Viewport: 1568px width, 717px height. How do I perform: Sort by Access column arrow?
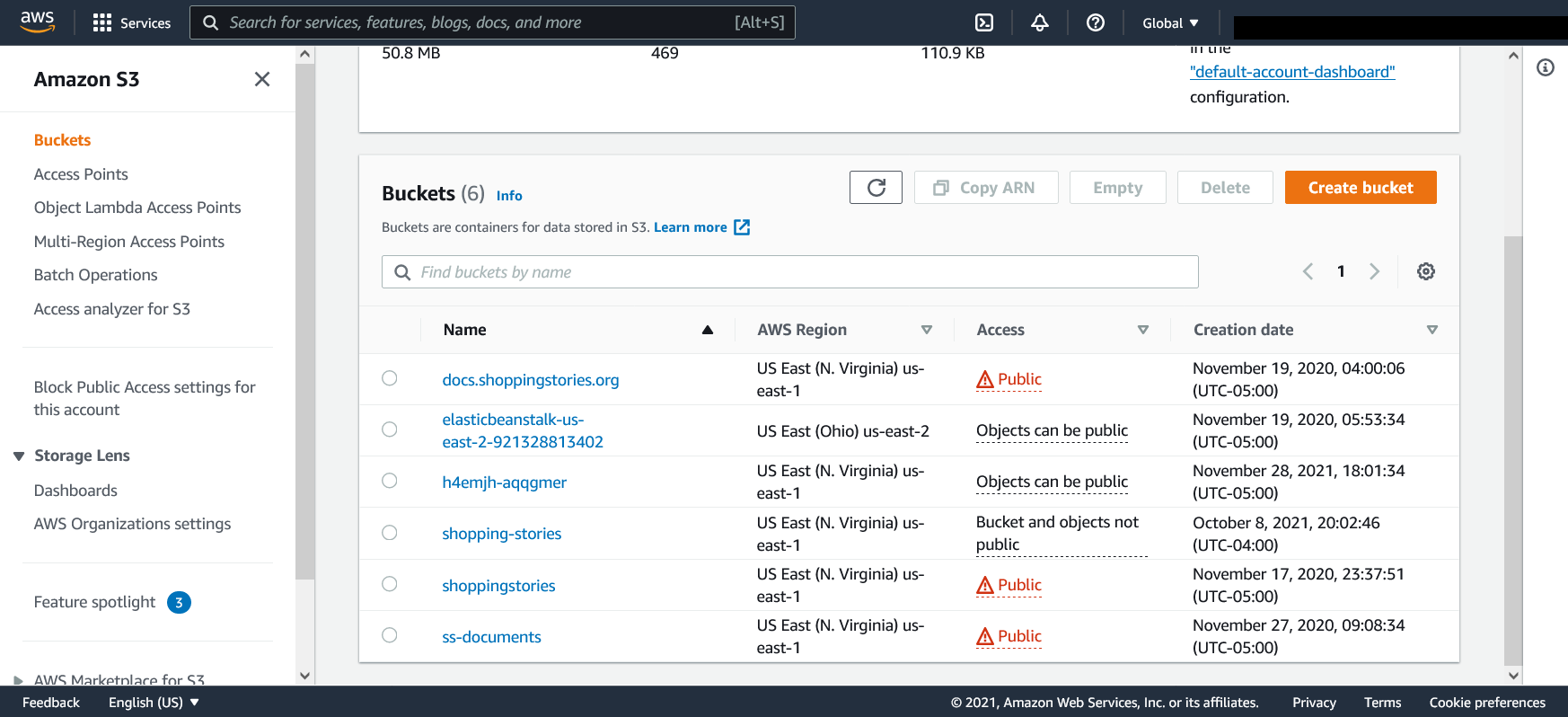click(x=1143, y=330)
